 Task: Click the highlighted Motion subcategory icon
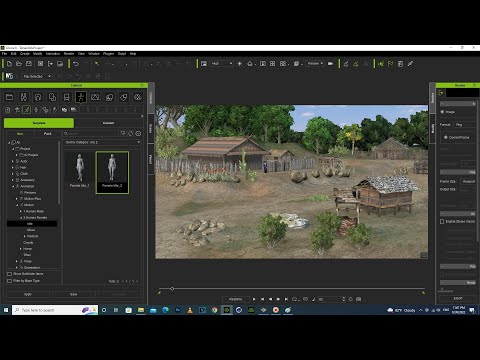point(26,109)
